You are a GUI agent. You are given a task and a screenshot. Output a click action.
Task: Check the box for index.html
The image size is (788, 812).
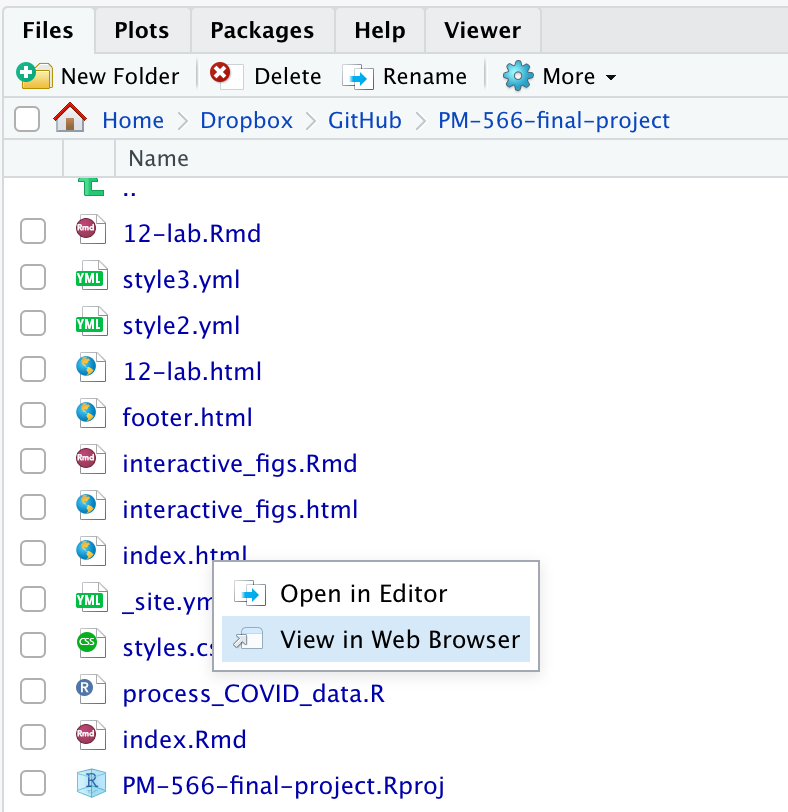pos(33,553)
